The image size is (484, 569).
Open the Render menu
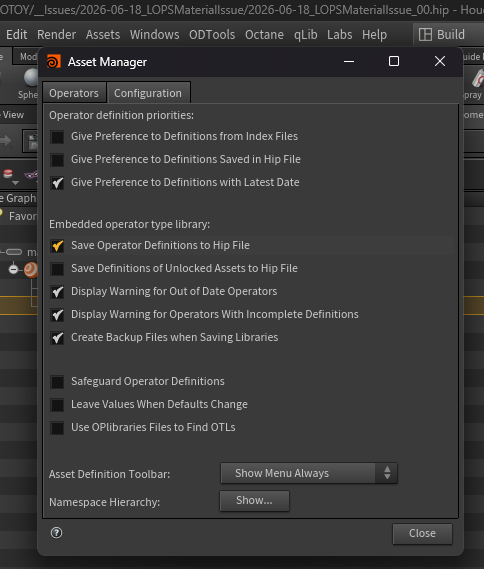point(56,34)
